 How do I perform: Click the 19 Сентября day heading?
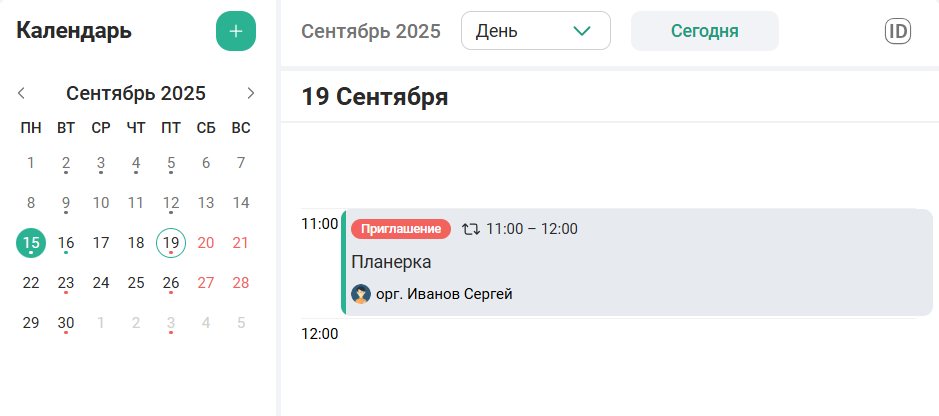[375, 97]
